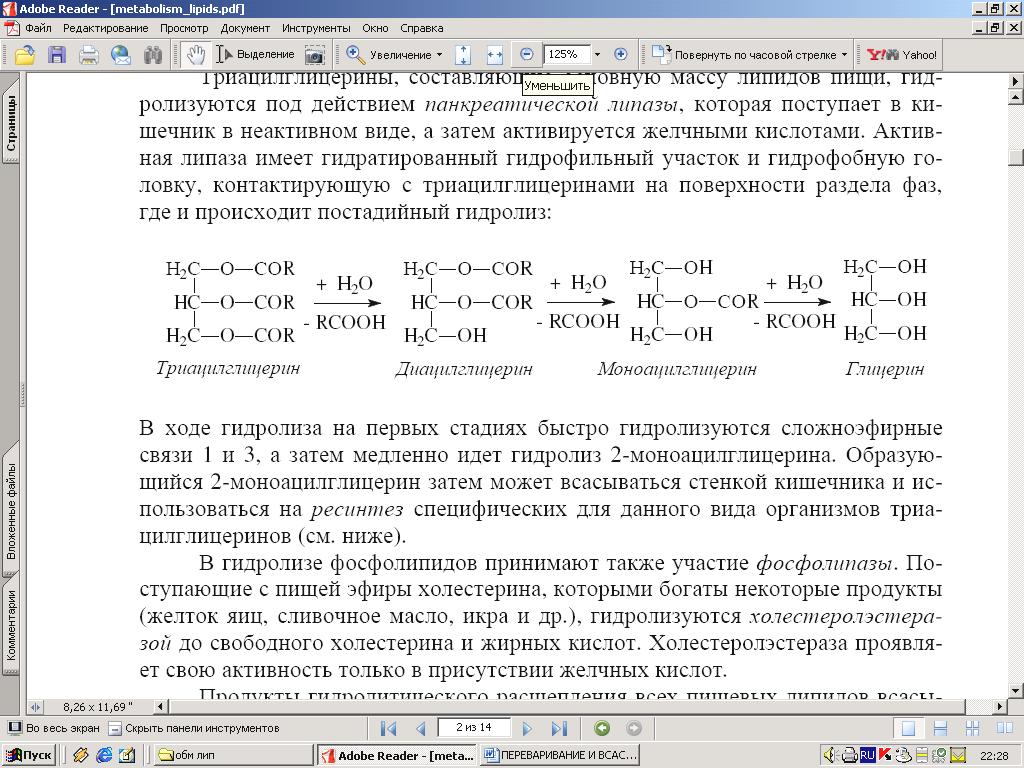Select the Hand tool
This screenshot has height=768, width=1024.
pos(195,55)
